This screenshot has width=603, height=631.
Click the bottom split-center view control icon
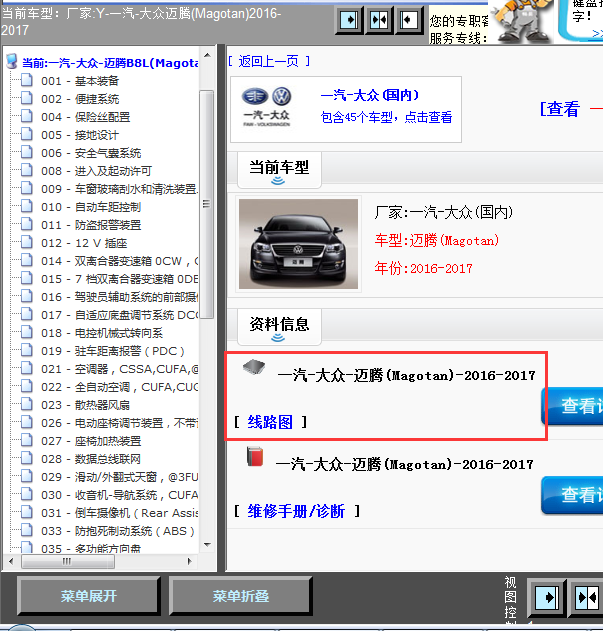point(586,597)
